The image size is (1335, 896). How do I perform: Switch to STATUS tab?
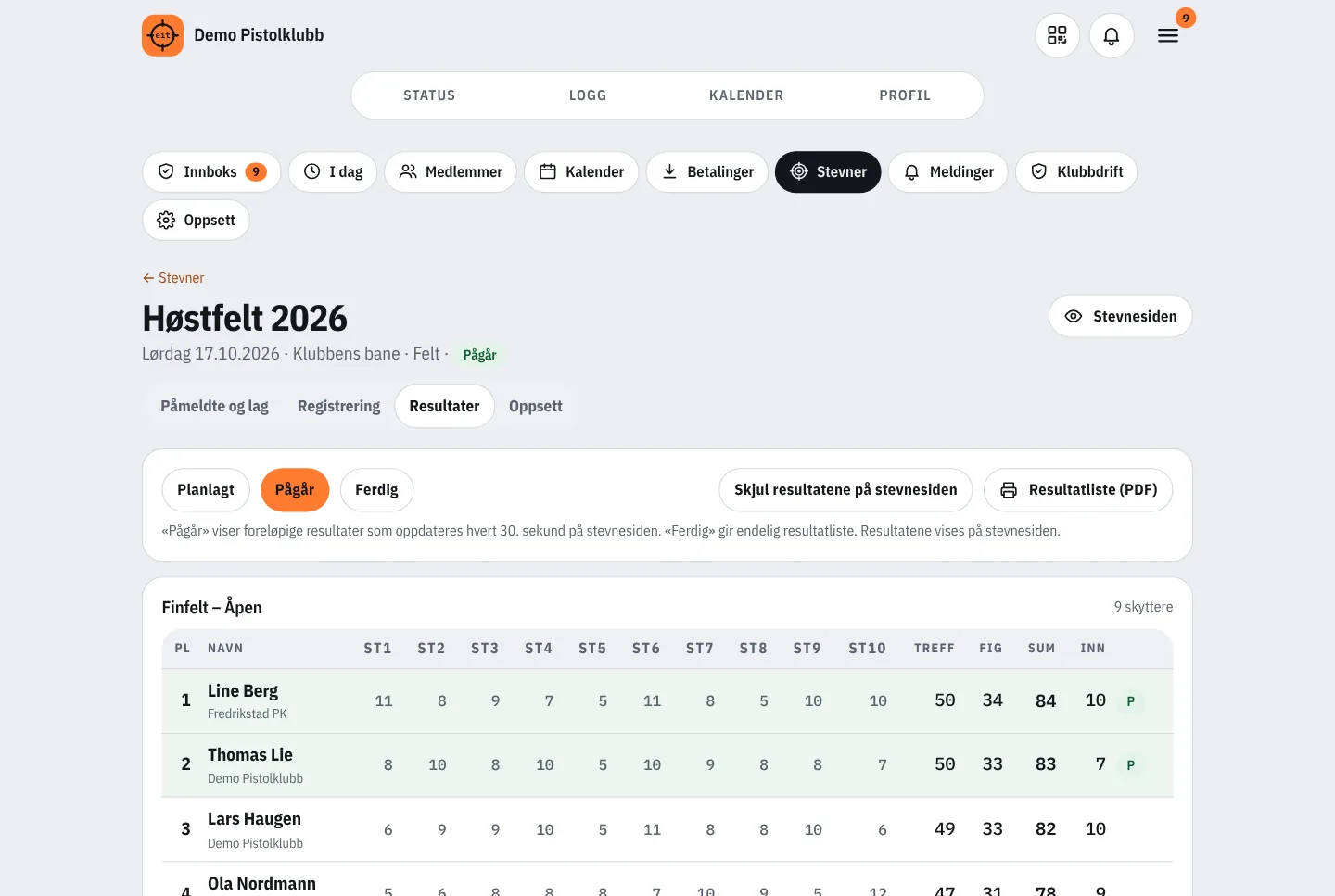click(429, 95)
